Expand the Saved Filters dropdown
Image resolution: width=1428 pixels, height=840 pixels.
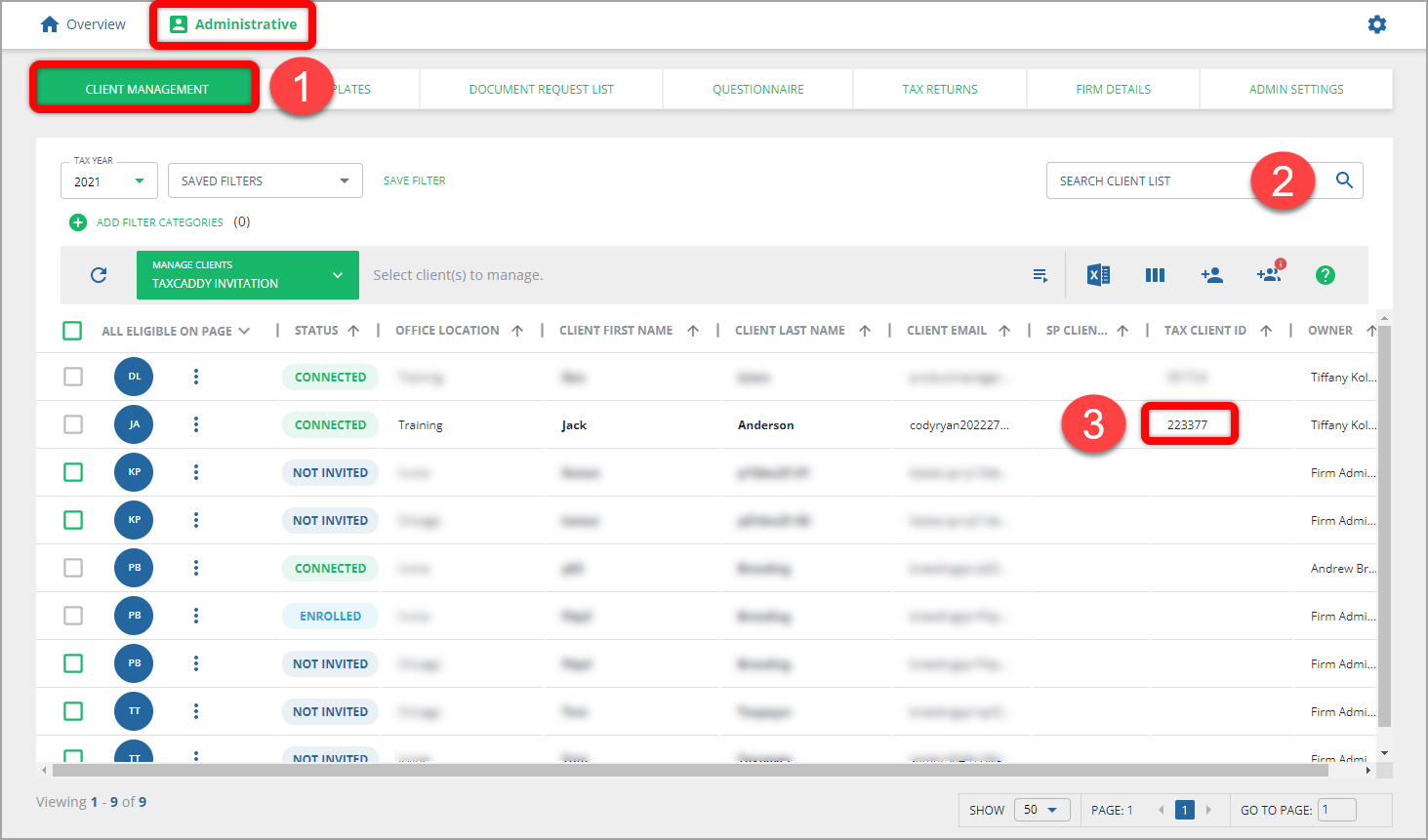(x=265, y=181)
